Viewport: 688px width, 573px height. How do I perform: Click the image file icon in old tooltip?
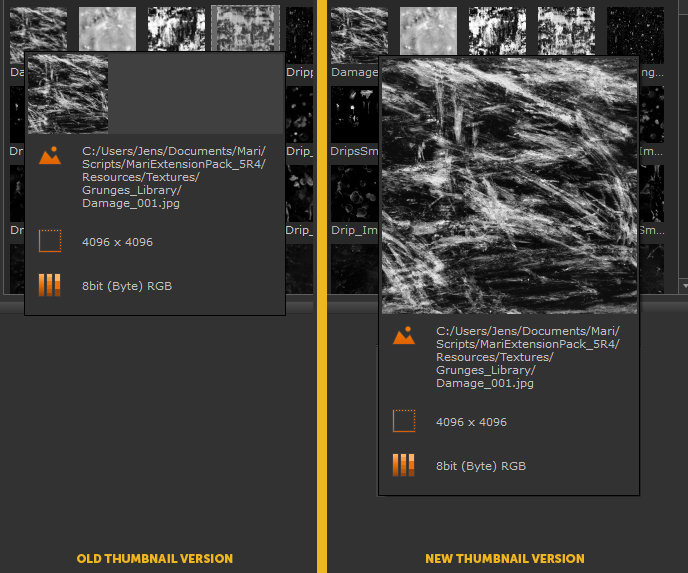pyautogui.click(x=50, y=155)
